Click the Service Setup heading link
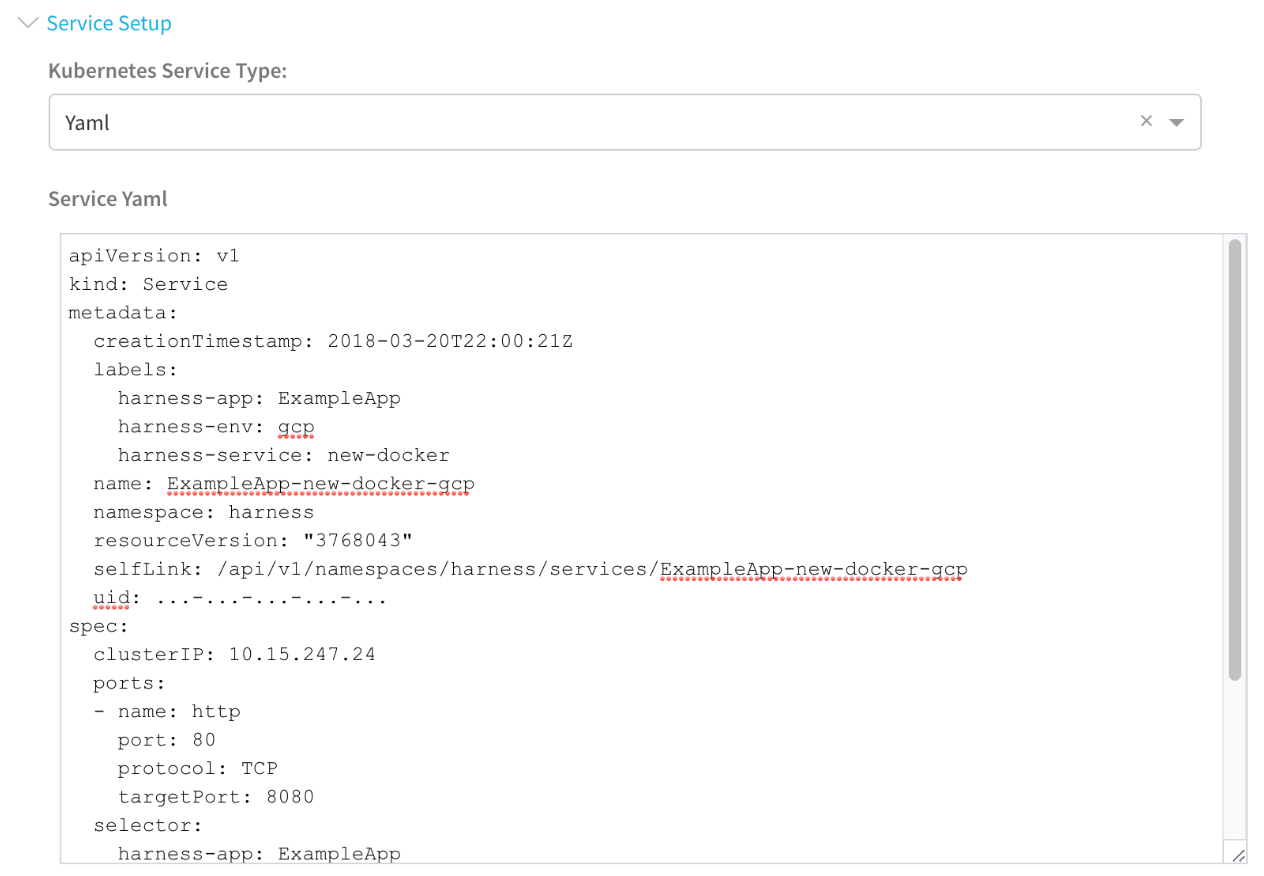The width and height of the screenshot is (1264, 876). click(109, 23)
